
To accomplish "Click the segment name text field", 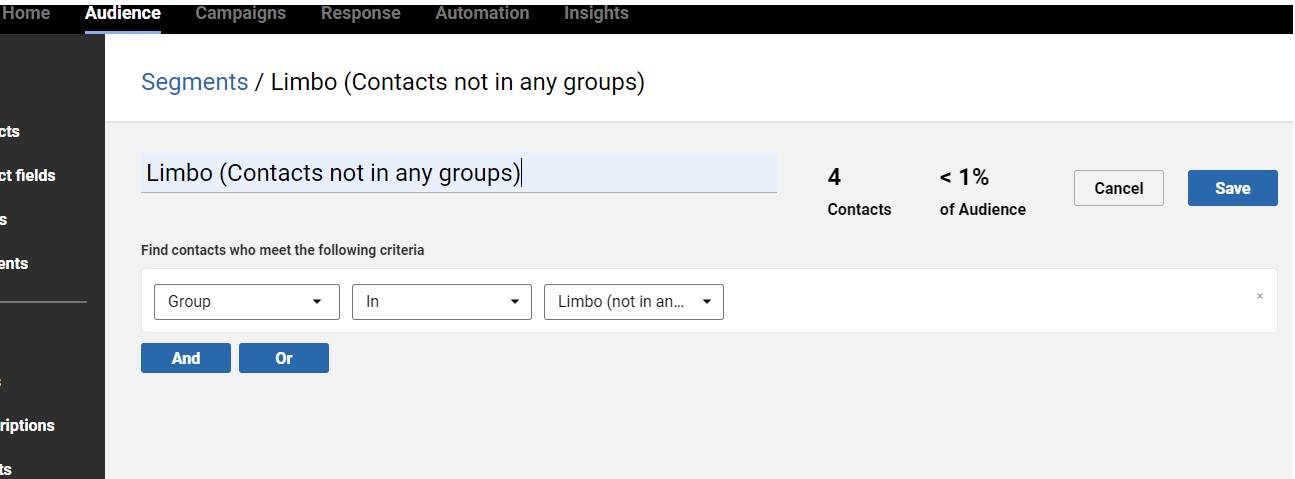I will point(458,173).
